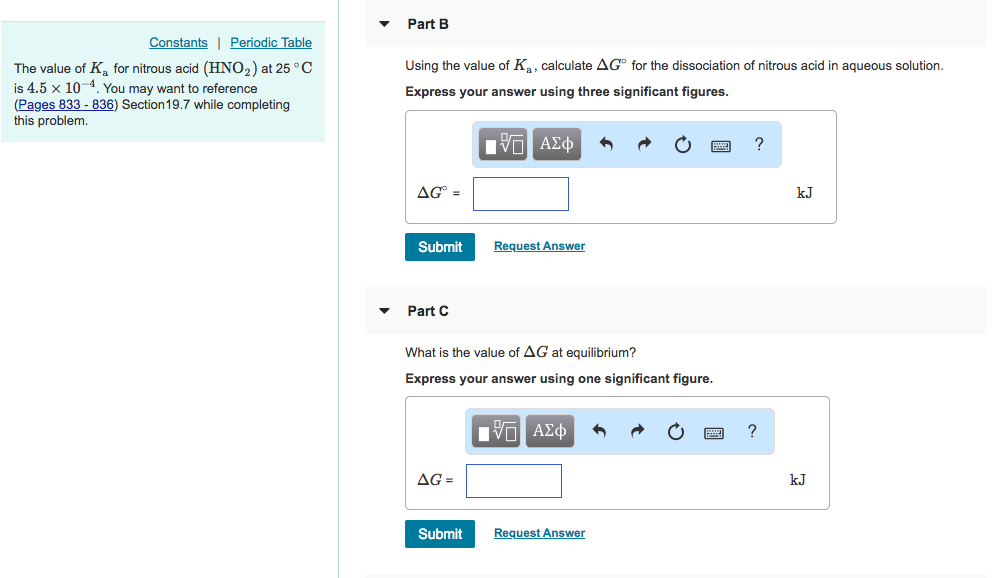992x578 pixels.
Task: Select the Greek symbols ΑΣφ icon in Part B
Action: pos(556,144)
